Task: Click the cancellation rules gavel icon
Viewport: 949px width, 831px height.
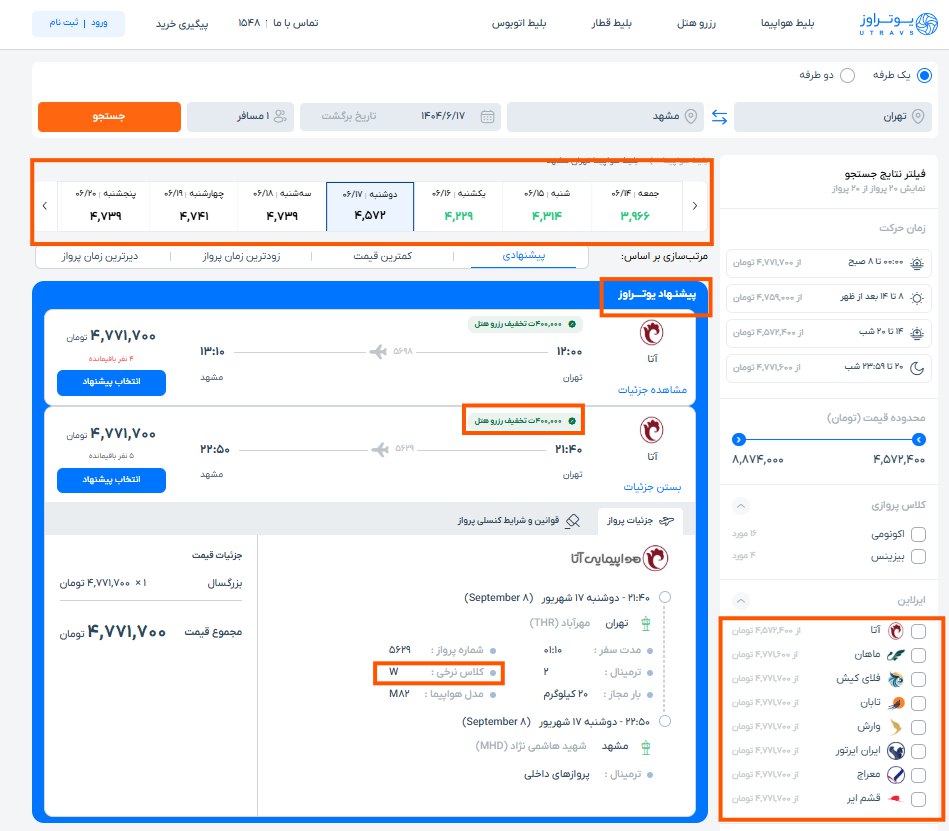Action: tap(573, 521)
